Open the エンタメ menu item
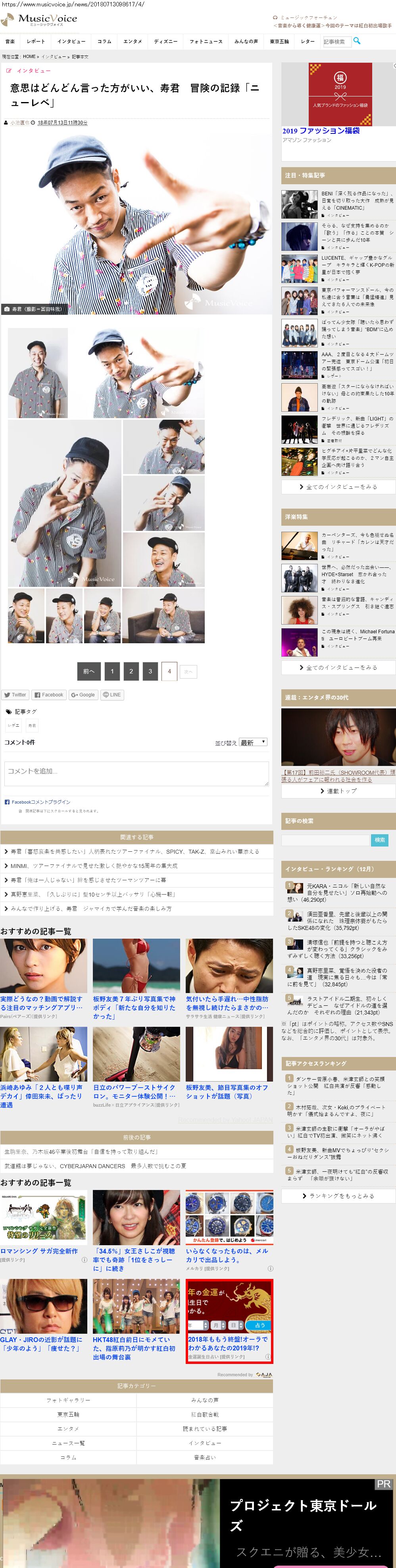 click(133, 41)
